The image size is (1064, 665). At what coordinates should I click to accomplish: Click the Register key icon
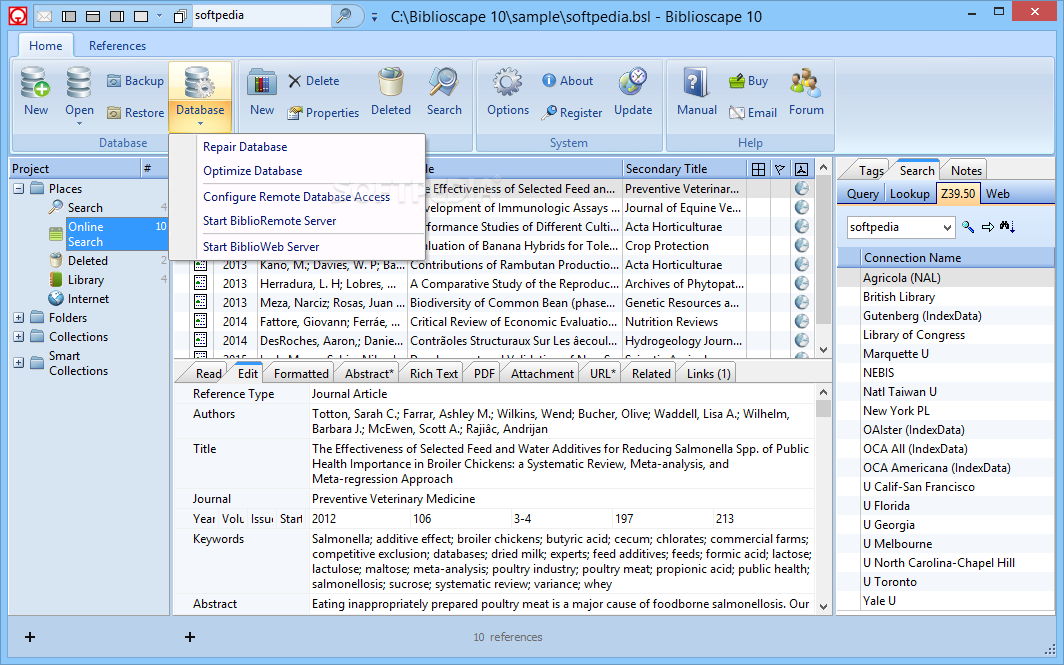pos(549,113)
